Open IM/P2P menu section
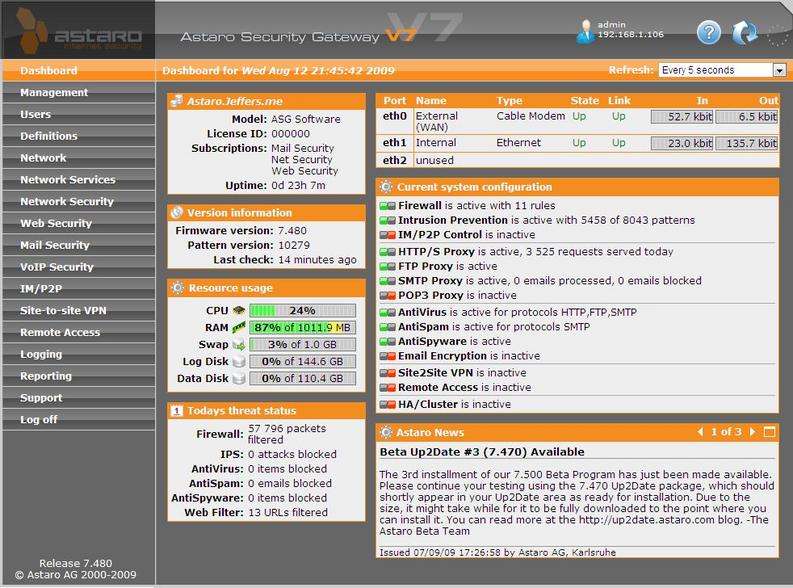This screenshot has width=793, height=588. click(x=78, y=288)
